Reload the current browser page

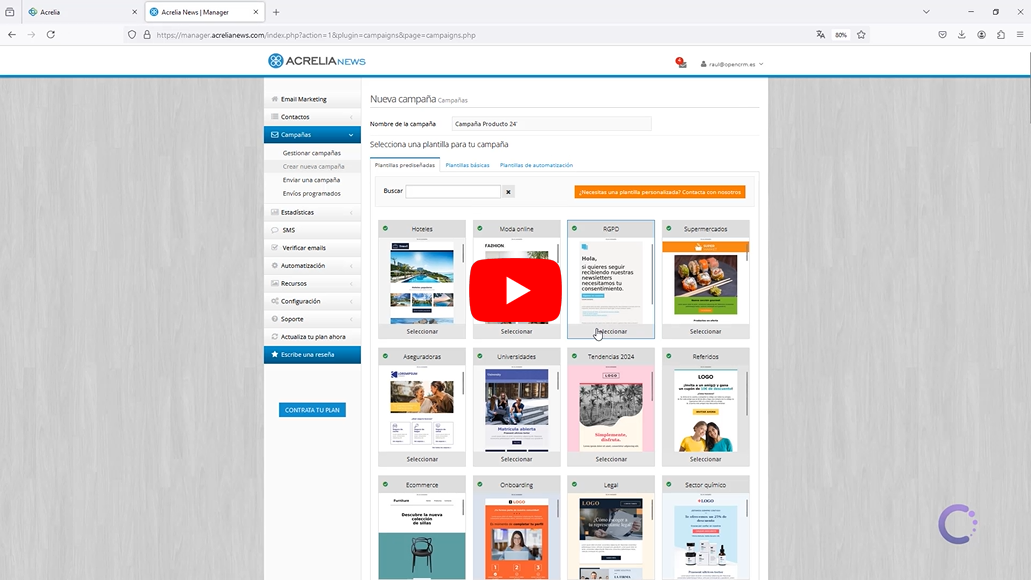coord(51,35)
